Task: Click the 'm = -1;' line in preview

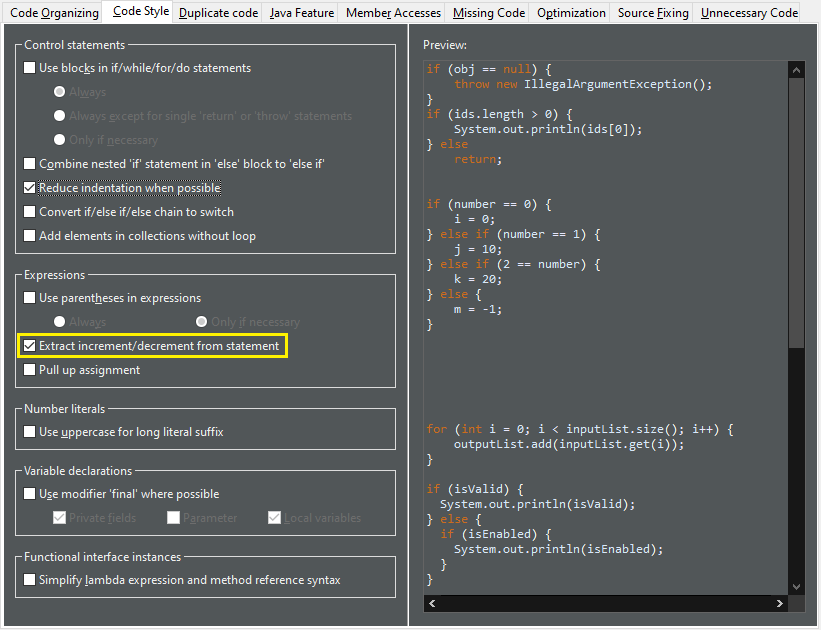Action: [x=478, y=310]
